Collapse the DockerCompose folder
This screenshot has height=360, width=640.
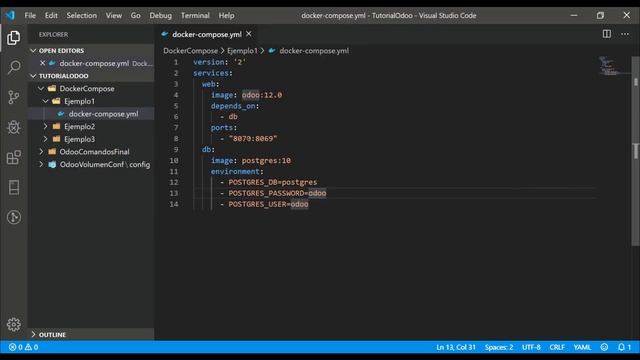[x=41, y=89]
